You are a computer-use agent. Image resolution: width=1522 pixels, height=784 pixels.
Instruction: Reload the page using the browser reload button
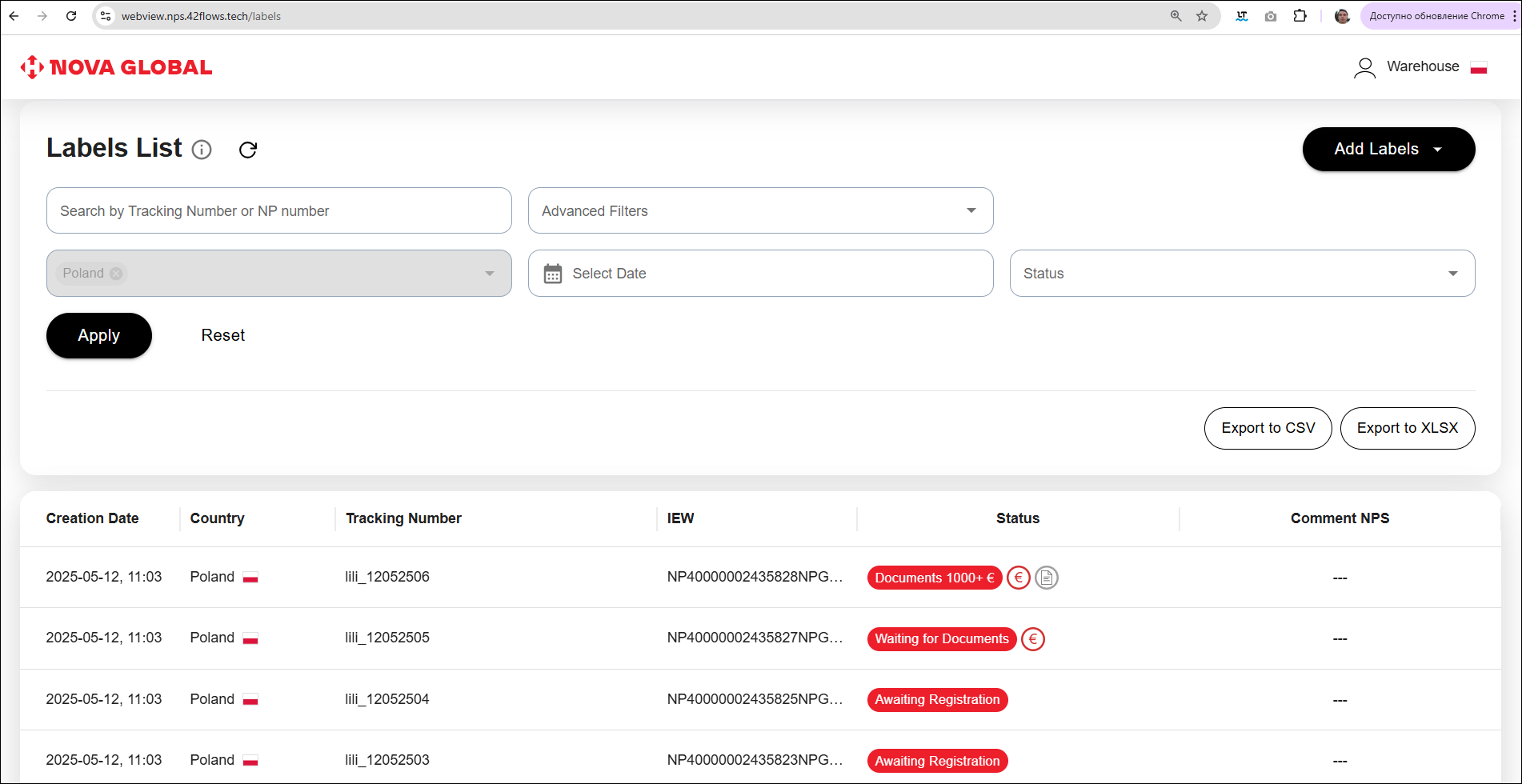click(71, 16)
